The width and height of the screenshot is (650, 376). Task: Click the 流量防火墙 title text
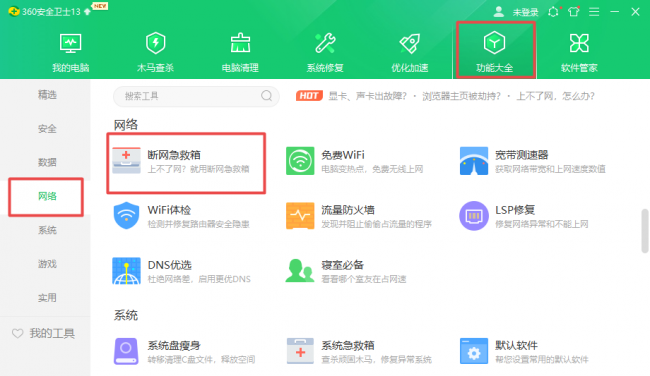click(348, 210)
